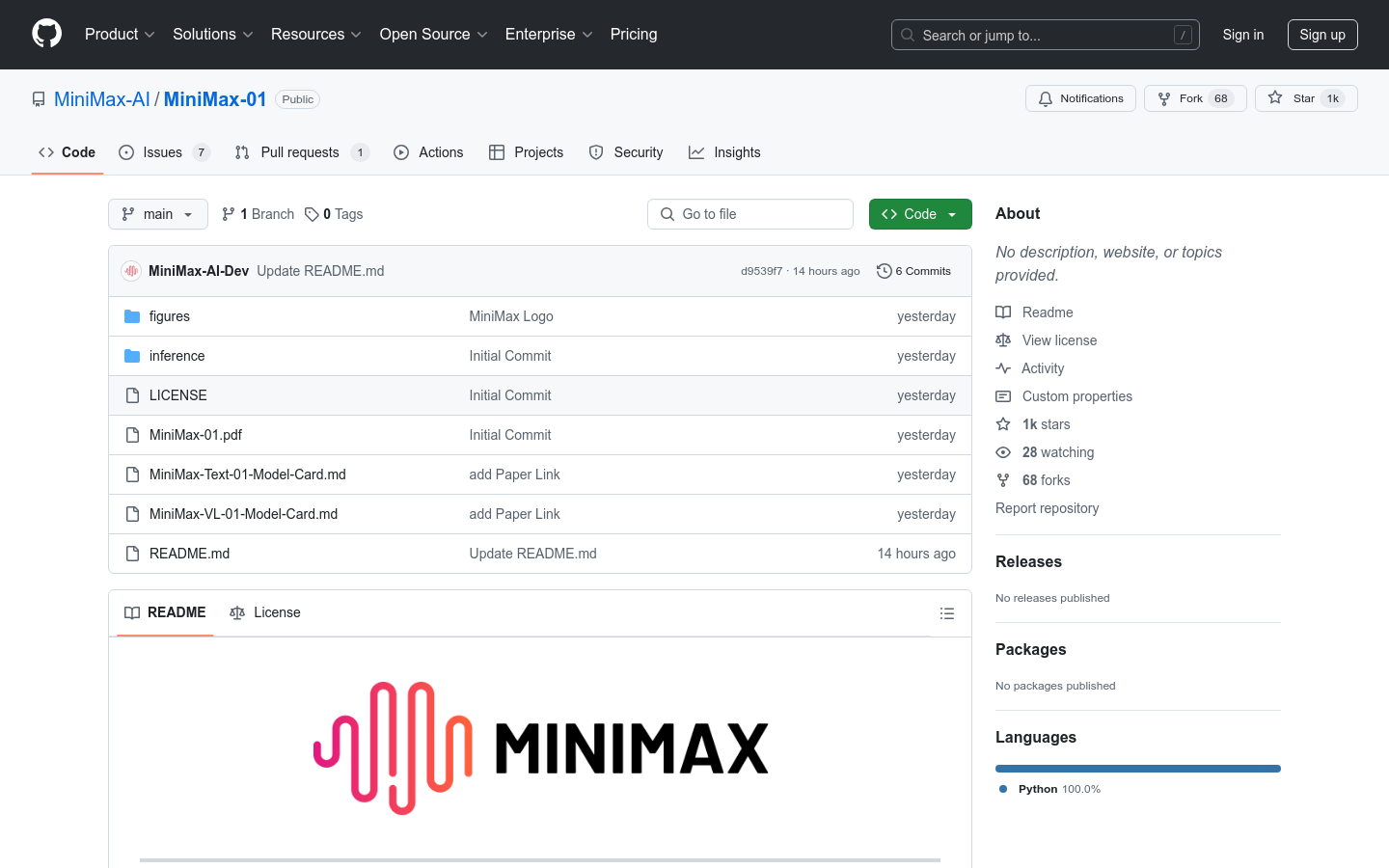Click the MiniMax-01.pdf file icon

[x=132, y=435]
